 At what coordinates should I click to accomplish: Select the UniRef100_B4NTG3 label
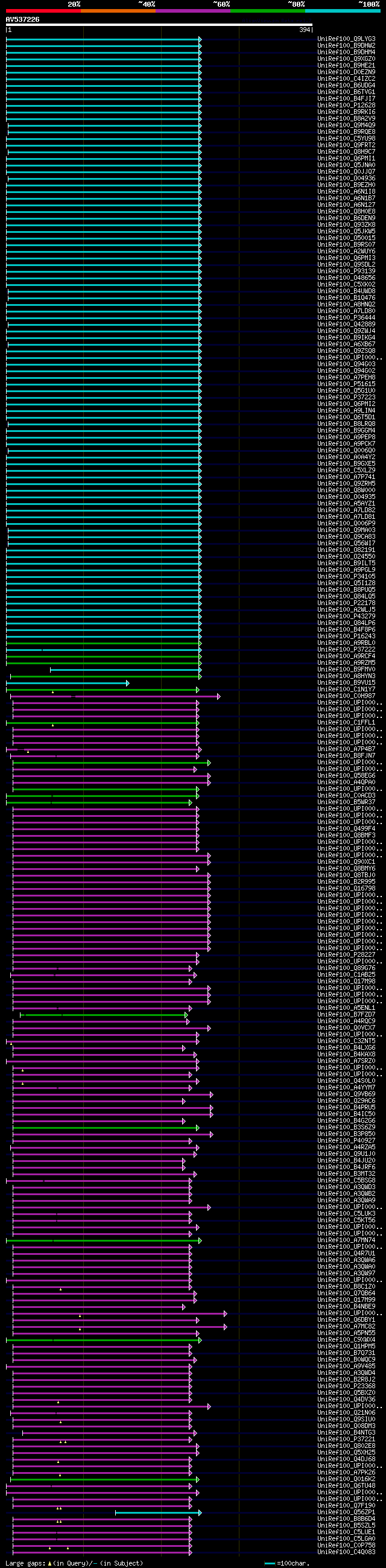346,1433
